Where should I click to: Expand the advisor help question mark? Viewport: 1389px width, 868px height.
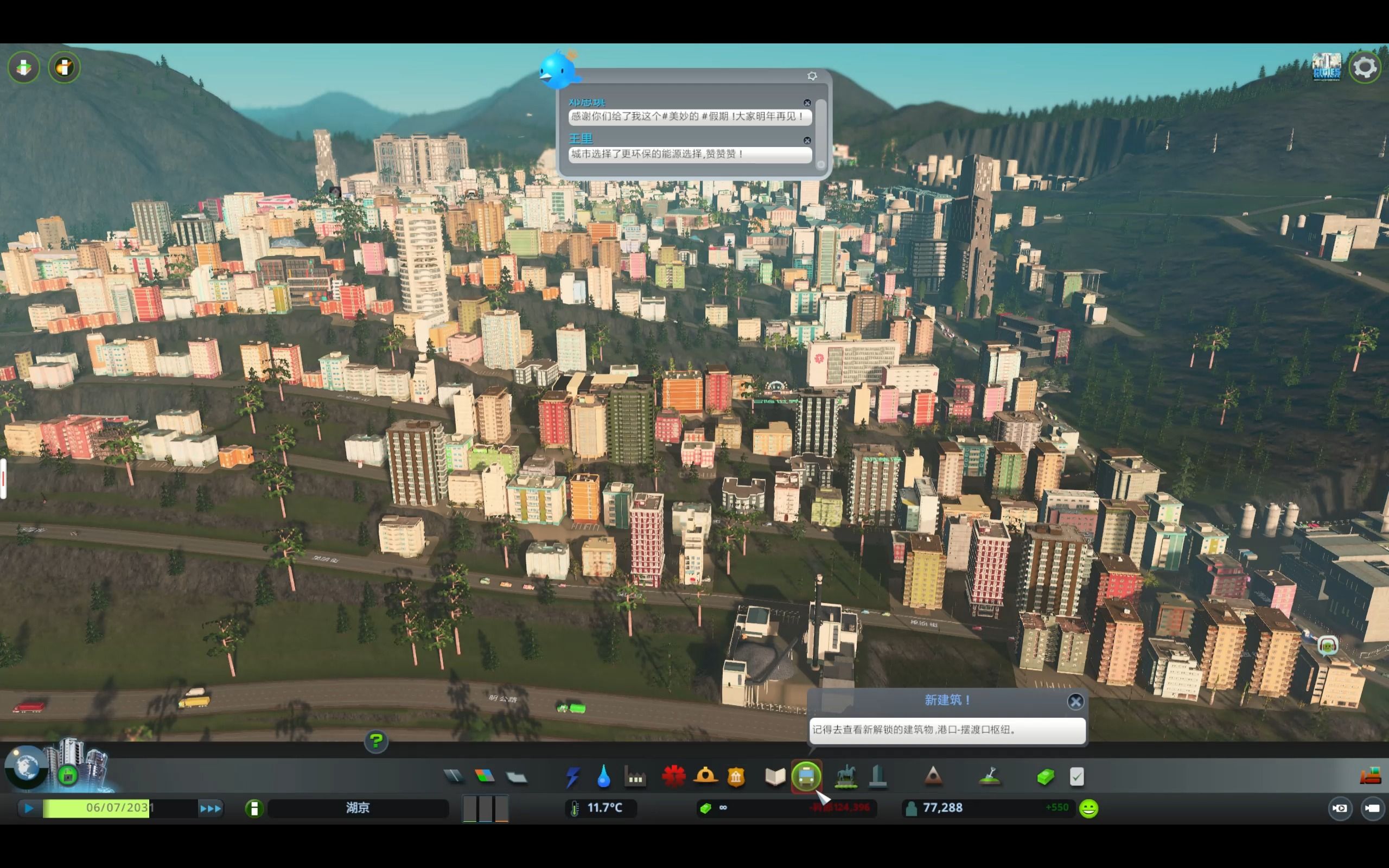click(x=376, y=741)
